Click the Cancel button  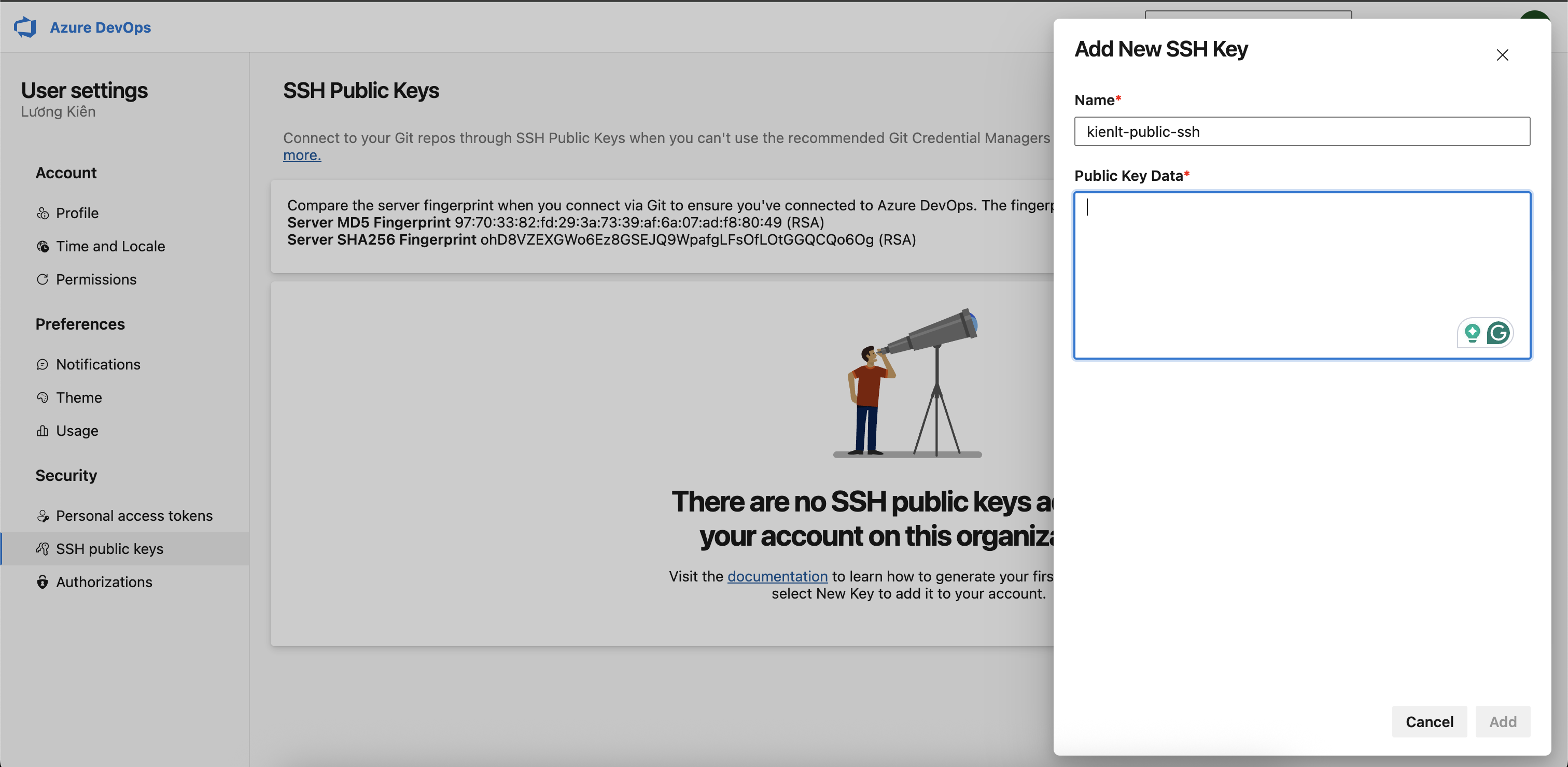1429,722
